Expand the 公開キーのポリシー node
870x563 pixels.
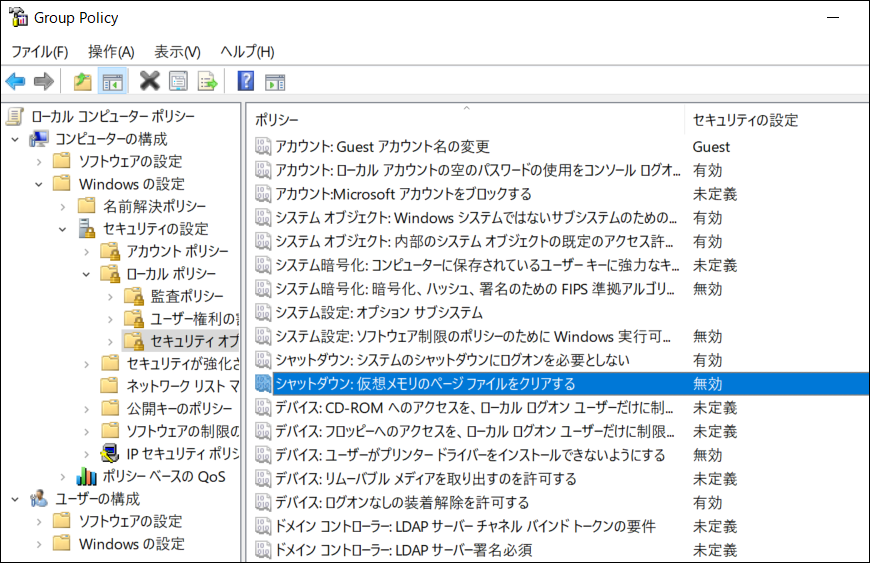(87, 409)
